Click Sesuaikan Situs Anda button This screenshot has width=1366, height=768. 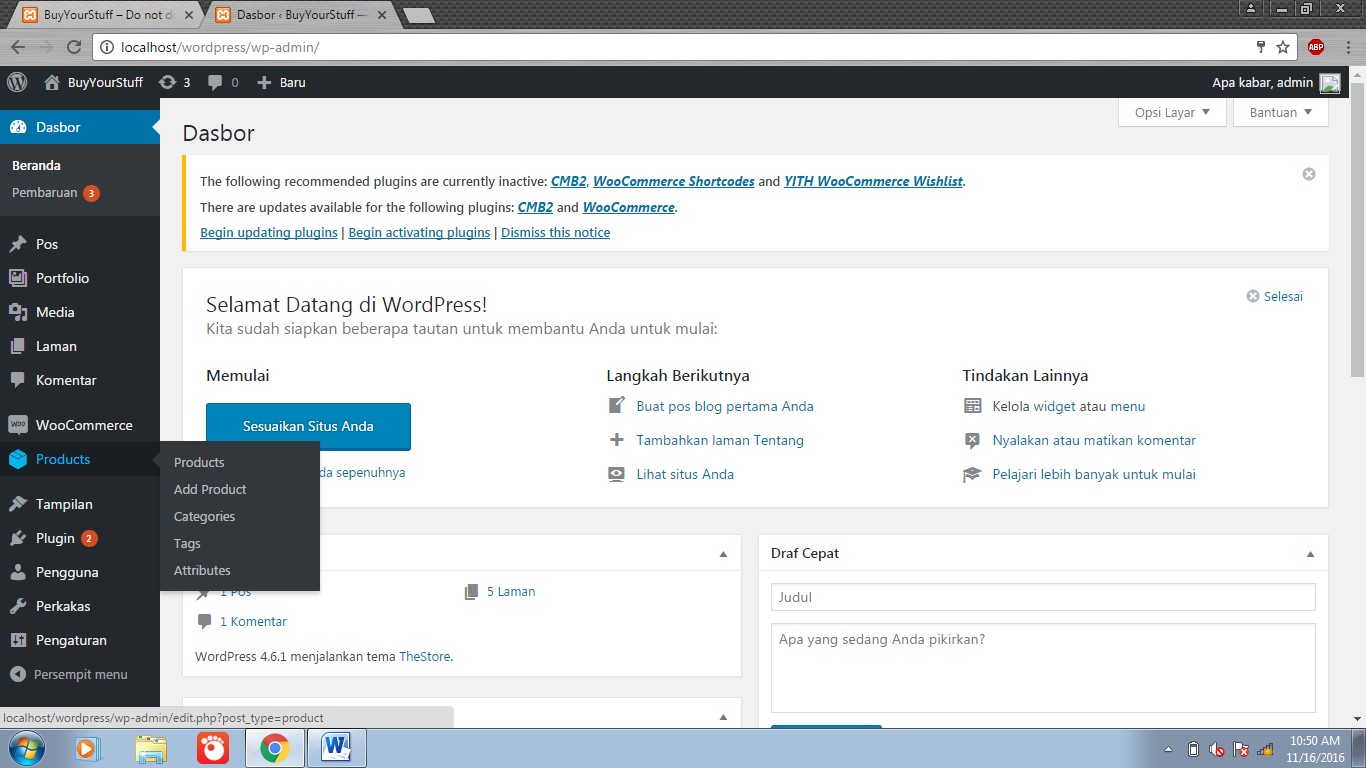tap(308, 426)
